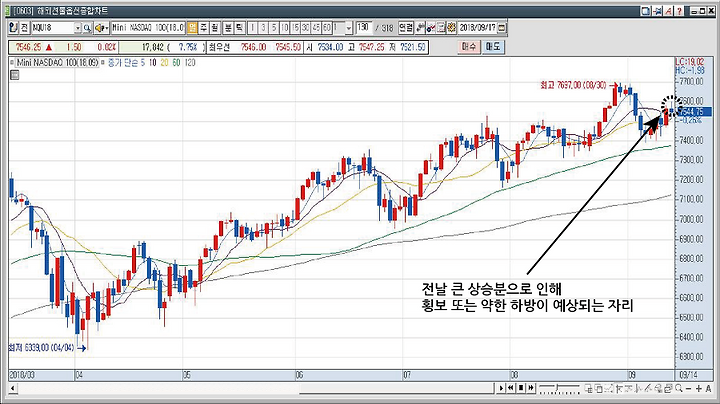
Task: Click the volume 17,842 value
Action: coord(153,47)
